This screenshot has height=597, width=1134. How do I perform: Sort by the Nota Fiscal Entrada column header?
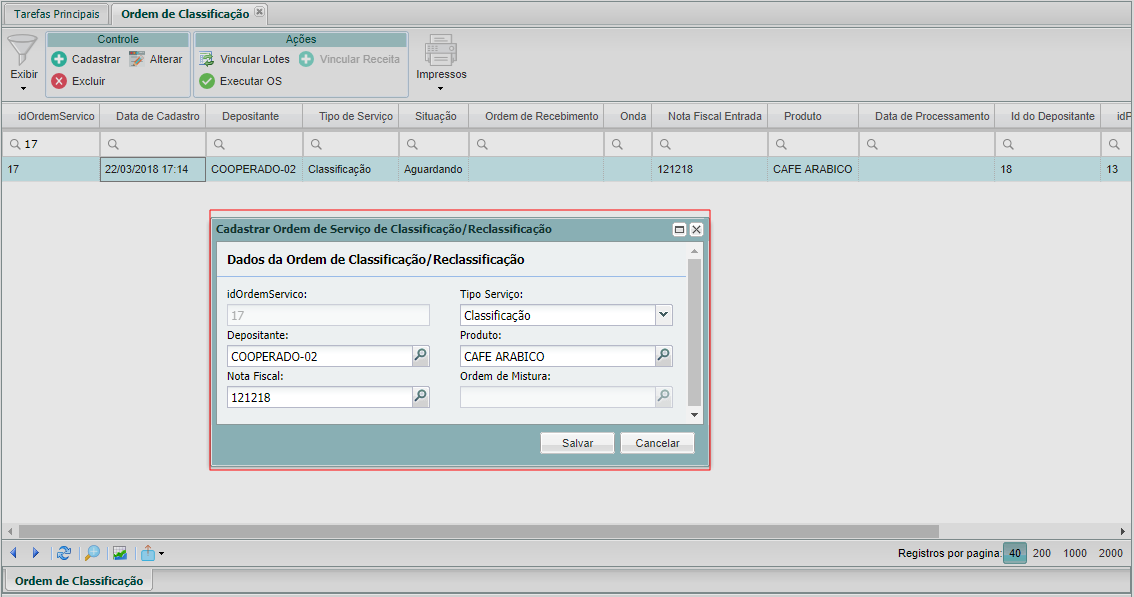pyautogui.click(x=709, y=116)
